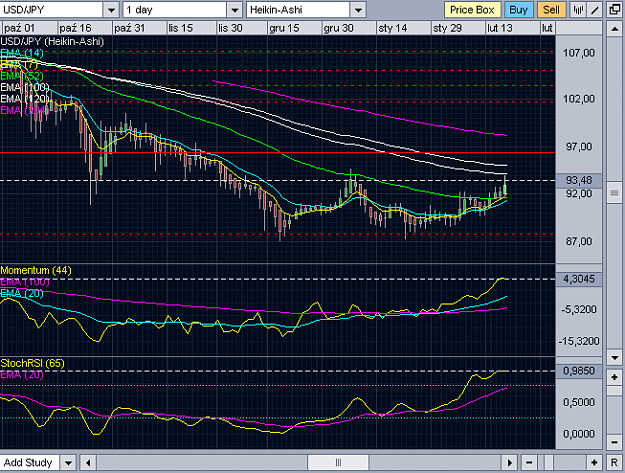This screenshot has width=625, height=473.
Task: Click the detach window icon
Action: point(615,10)
